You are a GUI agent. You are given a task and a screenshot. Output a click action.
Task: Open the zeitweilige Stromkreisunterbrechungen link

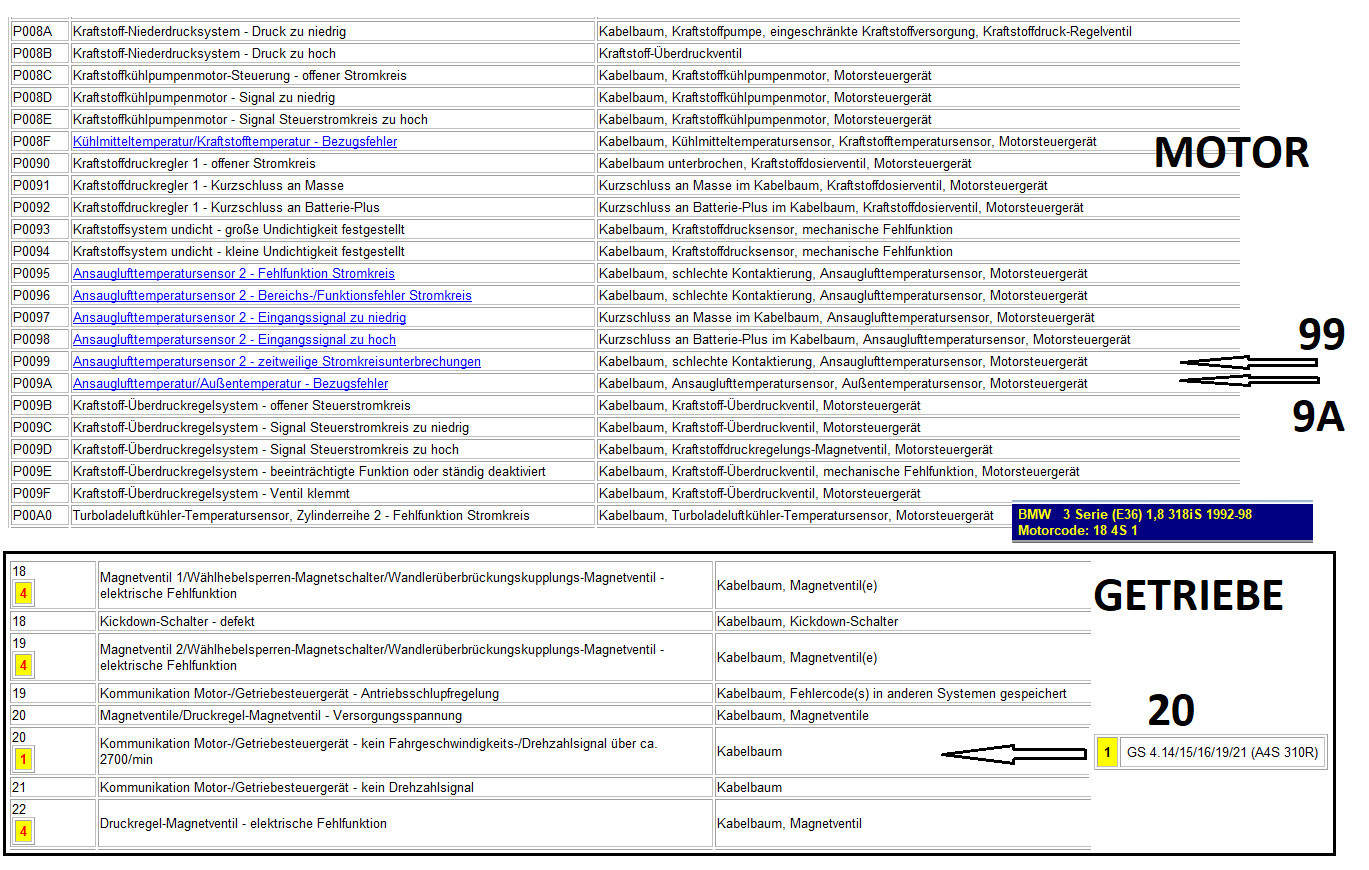(276, 362)
